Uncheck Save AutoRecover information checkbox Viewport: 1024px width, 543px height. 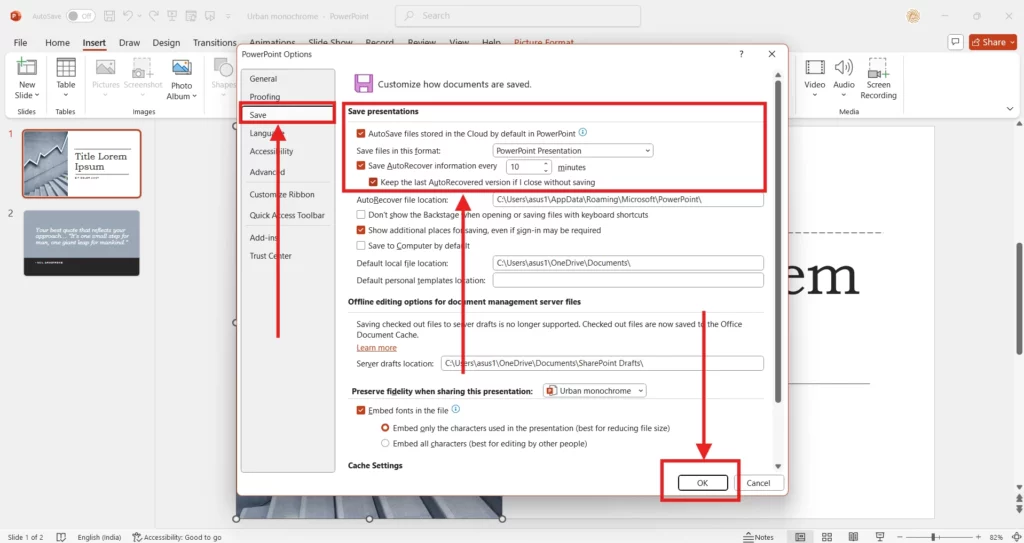pos(361,166)
